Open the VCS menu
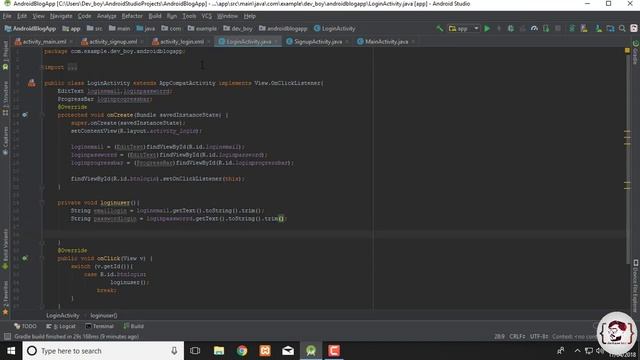The width and height of the screenshot is (640, 360). 207,16
